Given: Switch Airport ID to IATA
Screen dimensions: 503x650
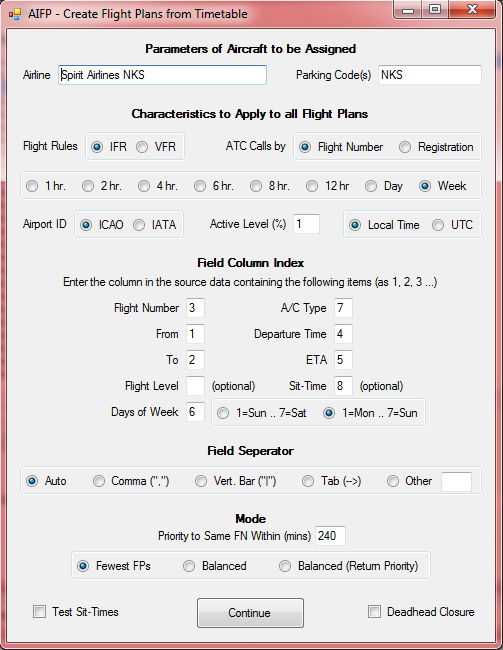Looking at the screenshot, I should pyautogui.click(x=139, y=225).
